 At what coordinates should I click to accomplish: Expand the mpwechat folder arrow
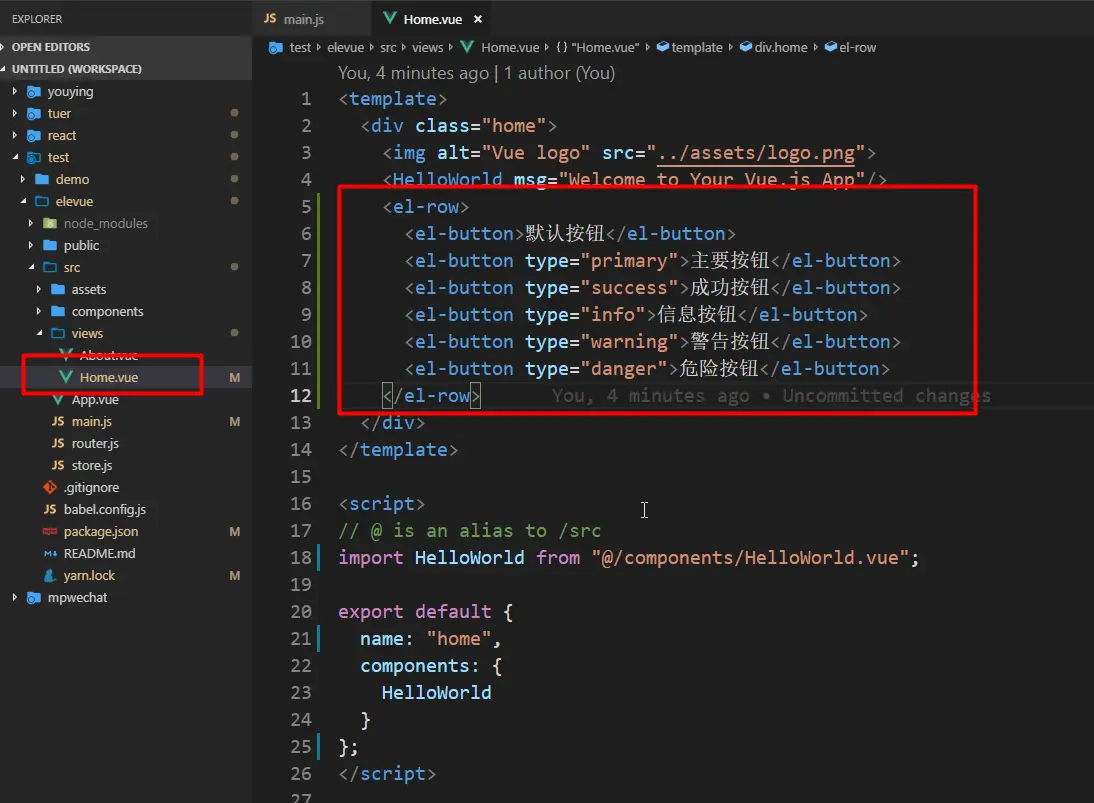15,597
